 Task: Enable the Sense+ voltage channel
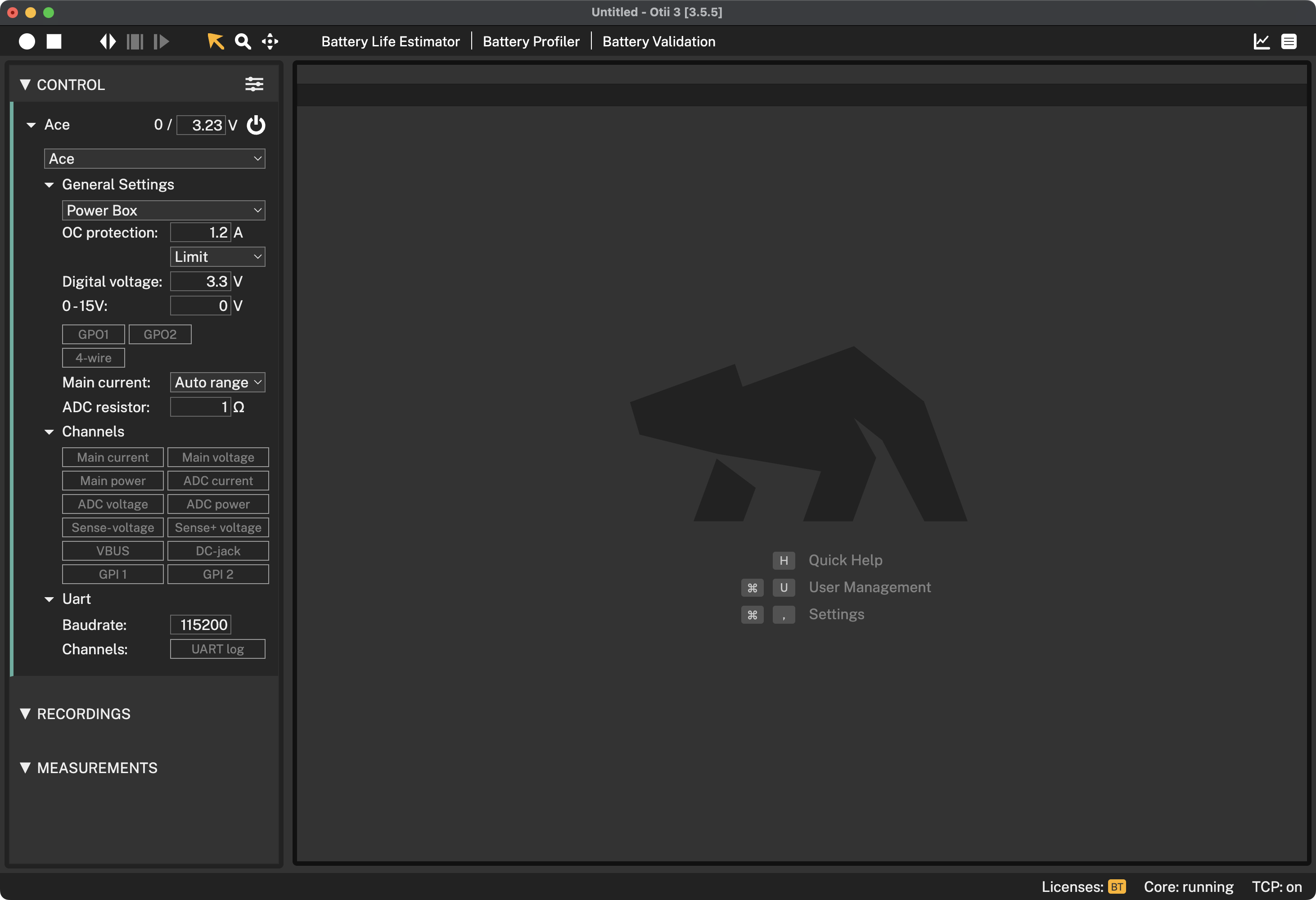(218, 527)
